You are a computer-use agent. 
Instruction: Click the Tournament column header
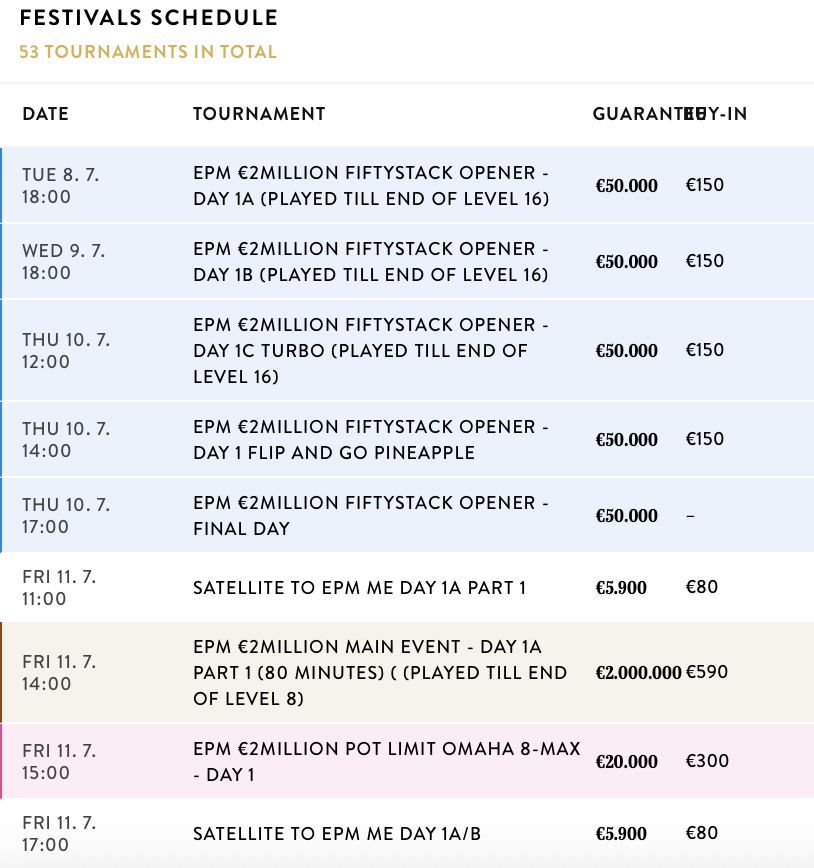(x=259, y=114)
